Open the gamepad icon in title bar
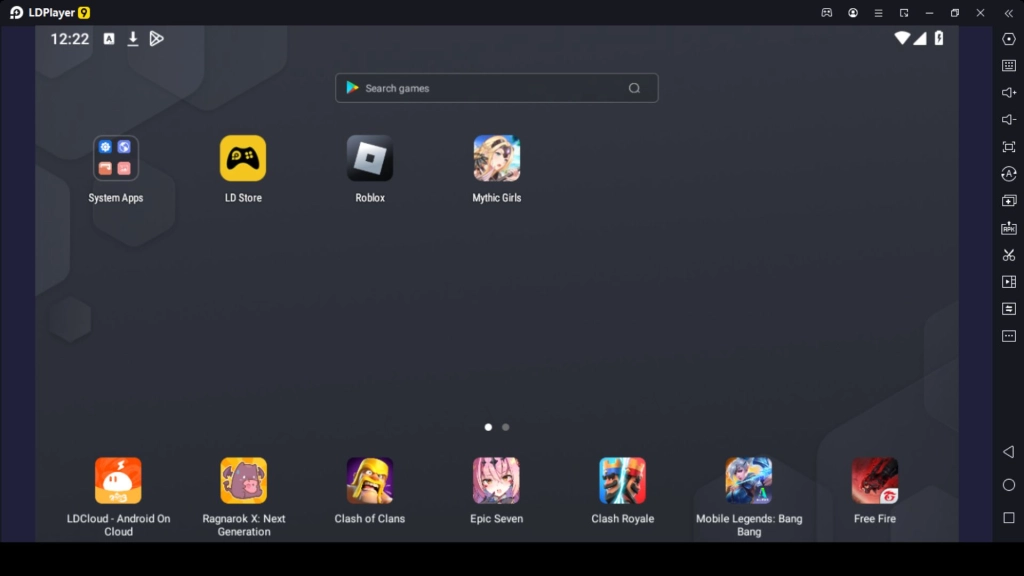Screen dimensions: 1024x576 827,12
